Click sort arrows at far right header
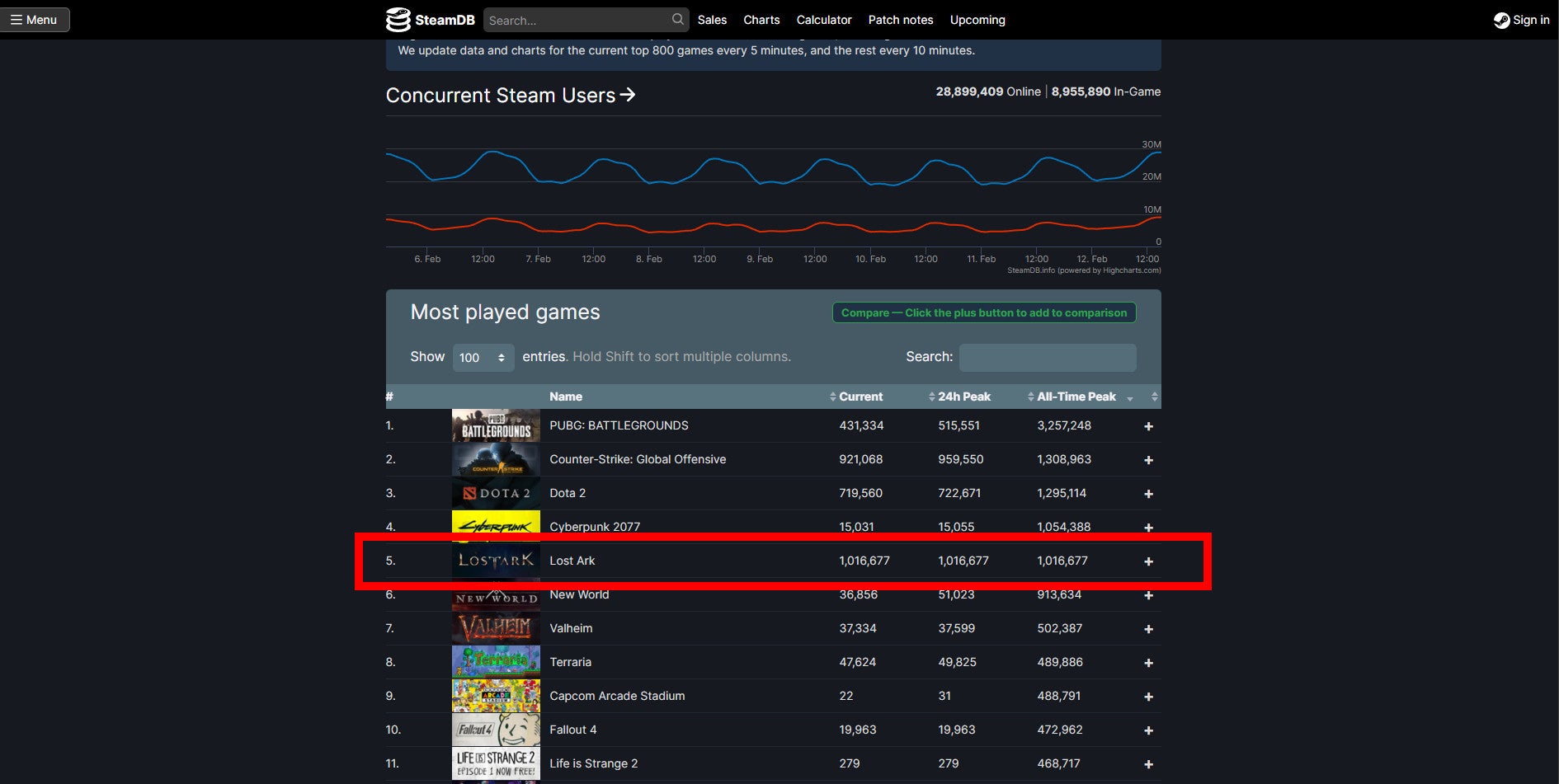This screenshot has height=784, width=1559. point(1154,397)
